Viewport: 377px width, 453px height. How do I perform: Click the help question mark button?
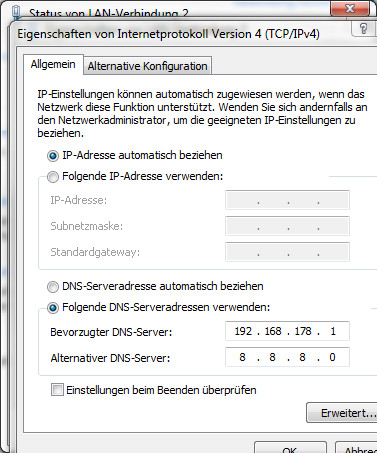(363, 29)
